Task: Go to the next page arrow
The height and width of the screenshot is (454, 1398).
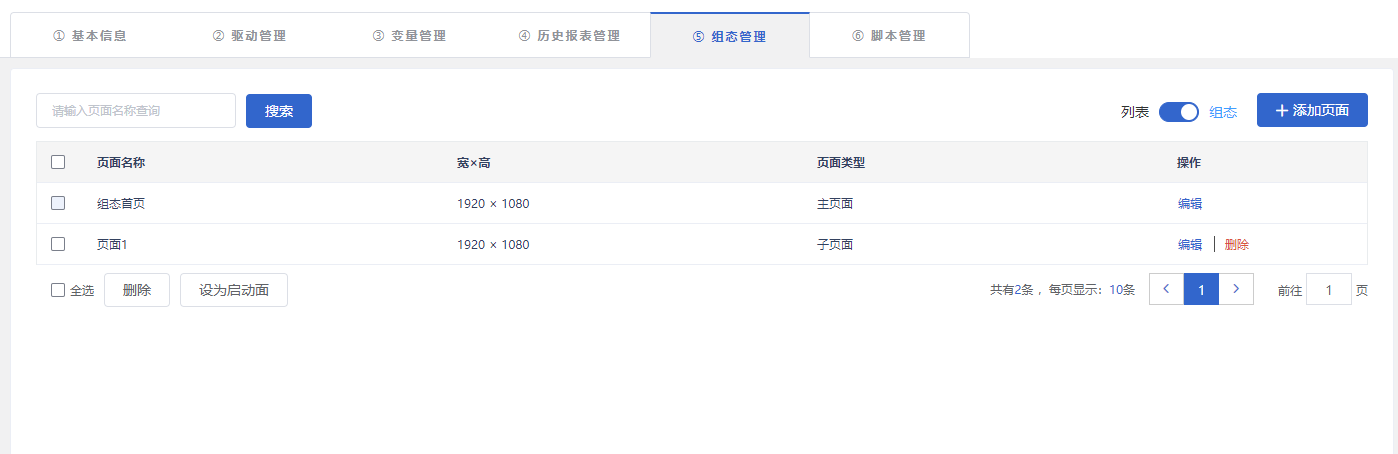Action: pyautogui.click(x=1236, y=289)
